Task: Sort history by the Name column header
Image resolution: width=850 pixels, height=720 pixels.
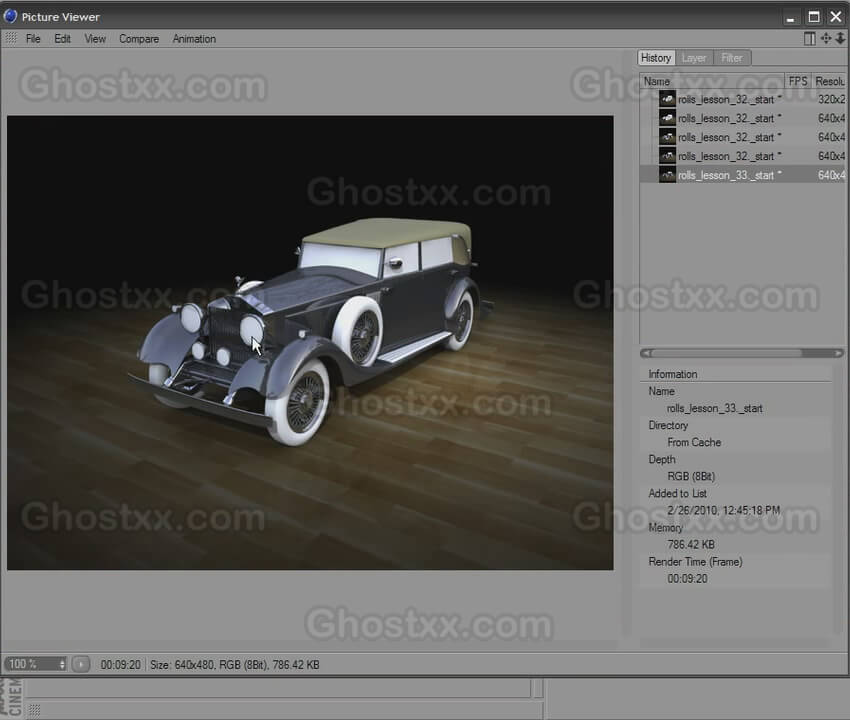Action: pyautogui.click(x=712, y=81)
